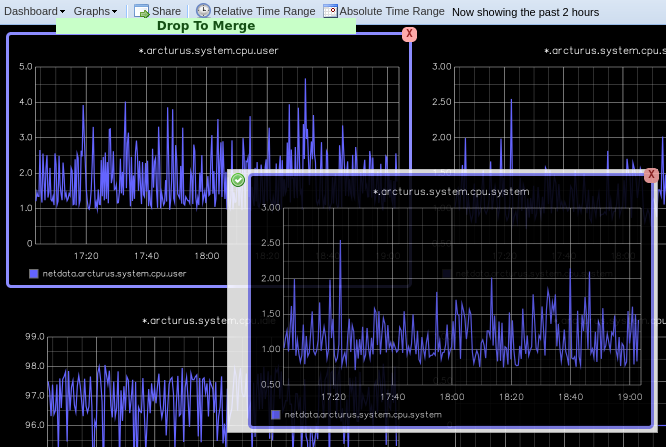Click the bottom-left cpu idle graph plot

pyautogui.click(x=137, y=391)
